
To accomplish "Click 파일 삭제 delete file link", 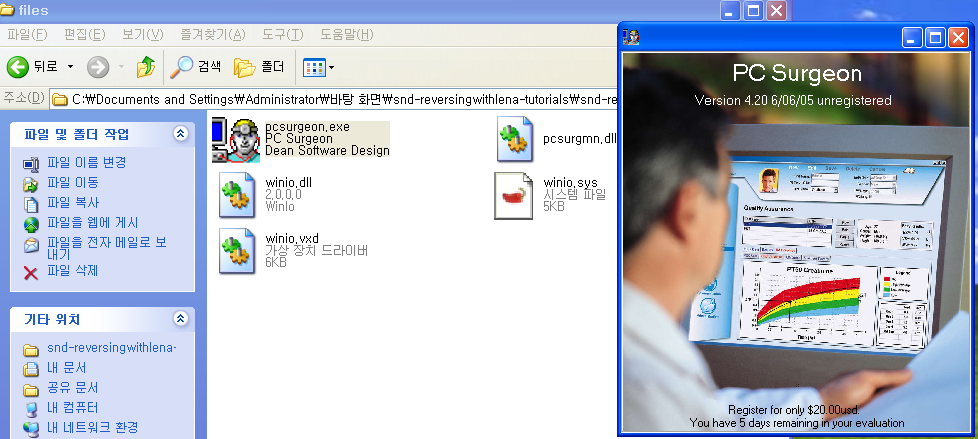I will 73,271.
